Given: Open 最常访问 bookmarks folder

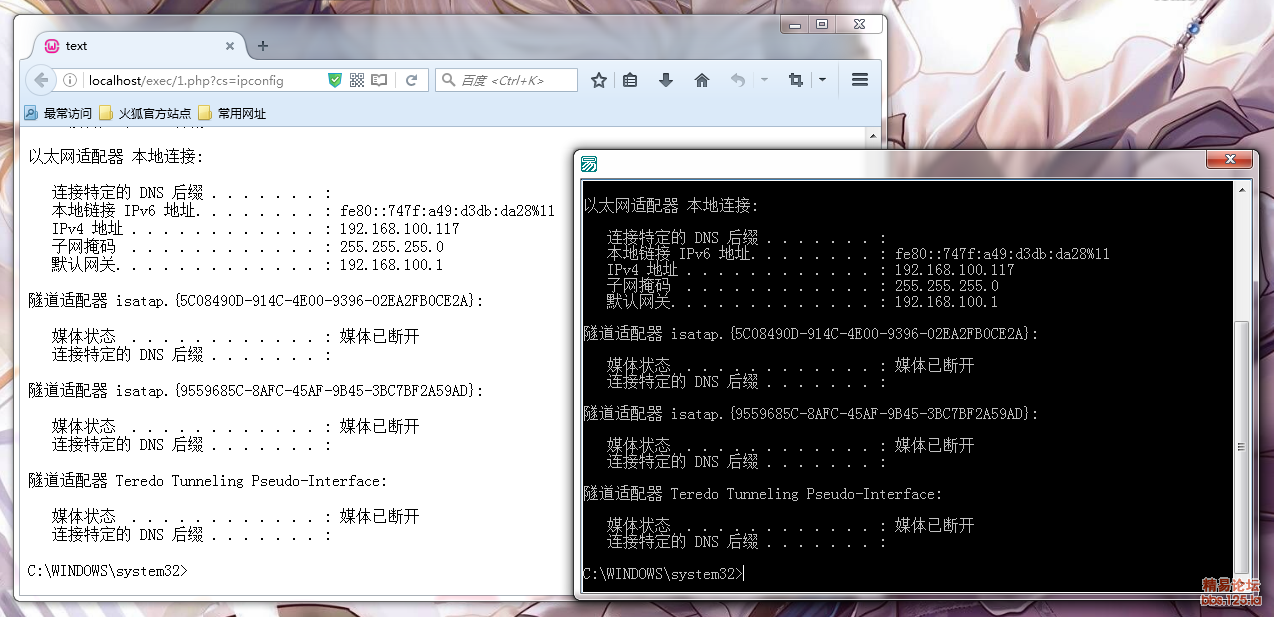Looking at the screenshot, I should point(58,113).
